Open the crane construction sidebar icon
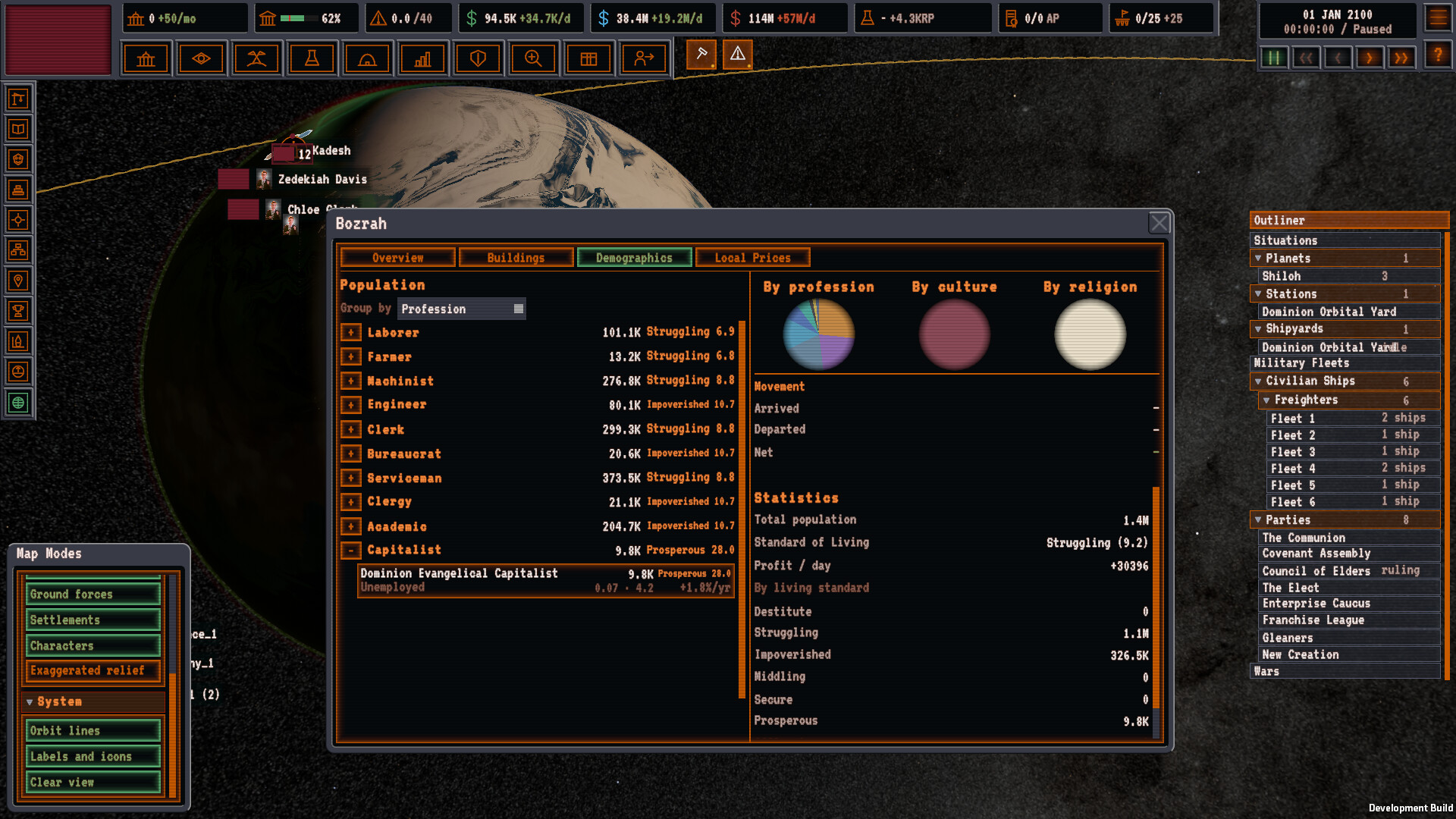Screen dimensions: 1456x819 coord(18,99)
